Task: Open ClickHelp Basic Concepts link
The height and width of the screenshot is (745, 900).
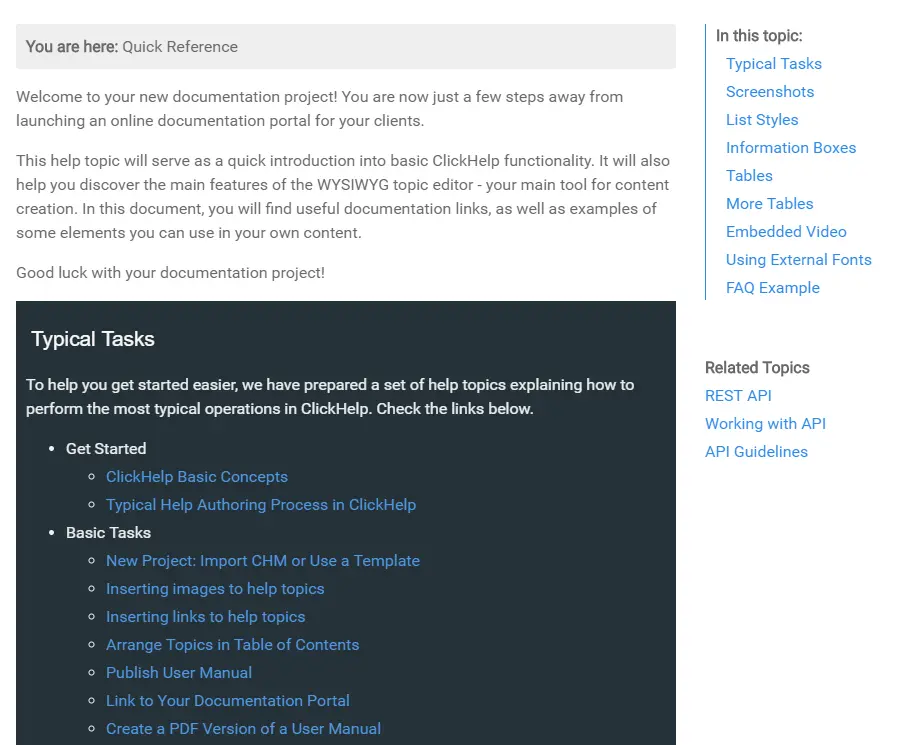Action: [x=196, y=477]
